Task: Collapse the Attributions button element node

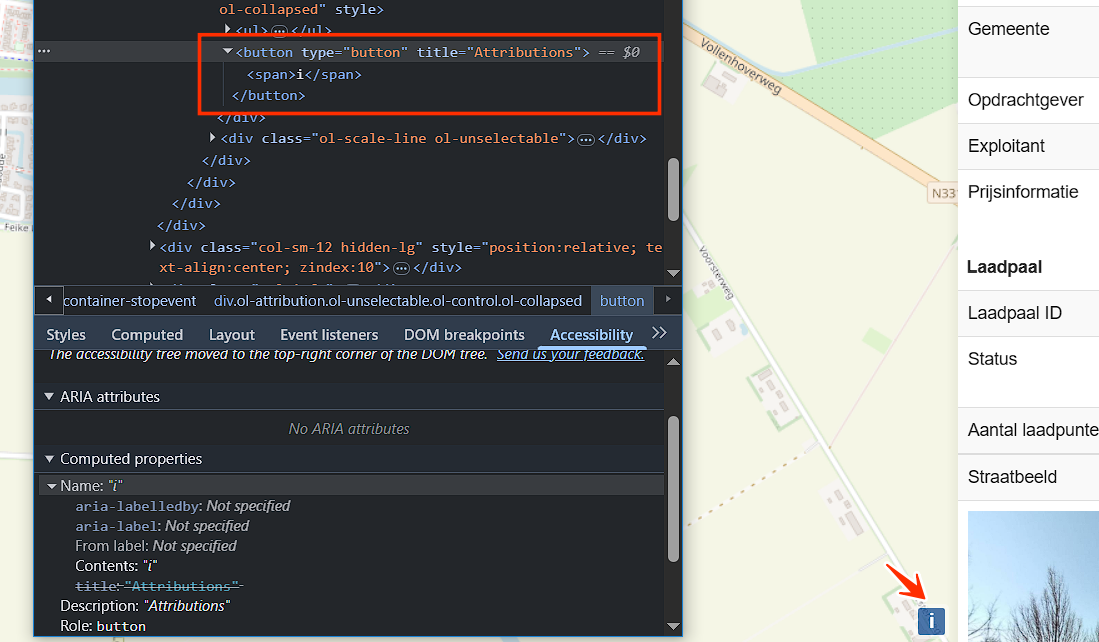Action: click(x=228, y=52)
